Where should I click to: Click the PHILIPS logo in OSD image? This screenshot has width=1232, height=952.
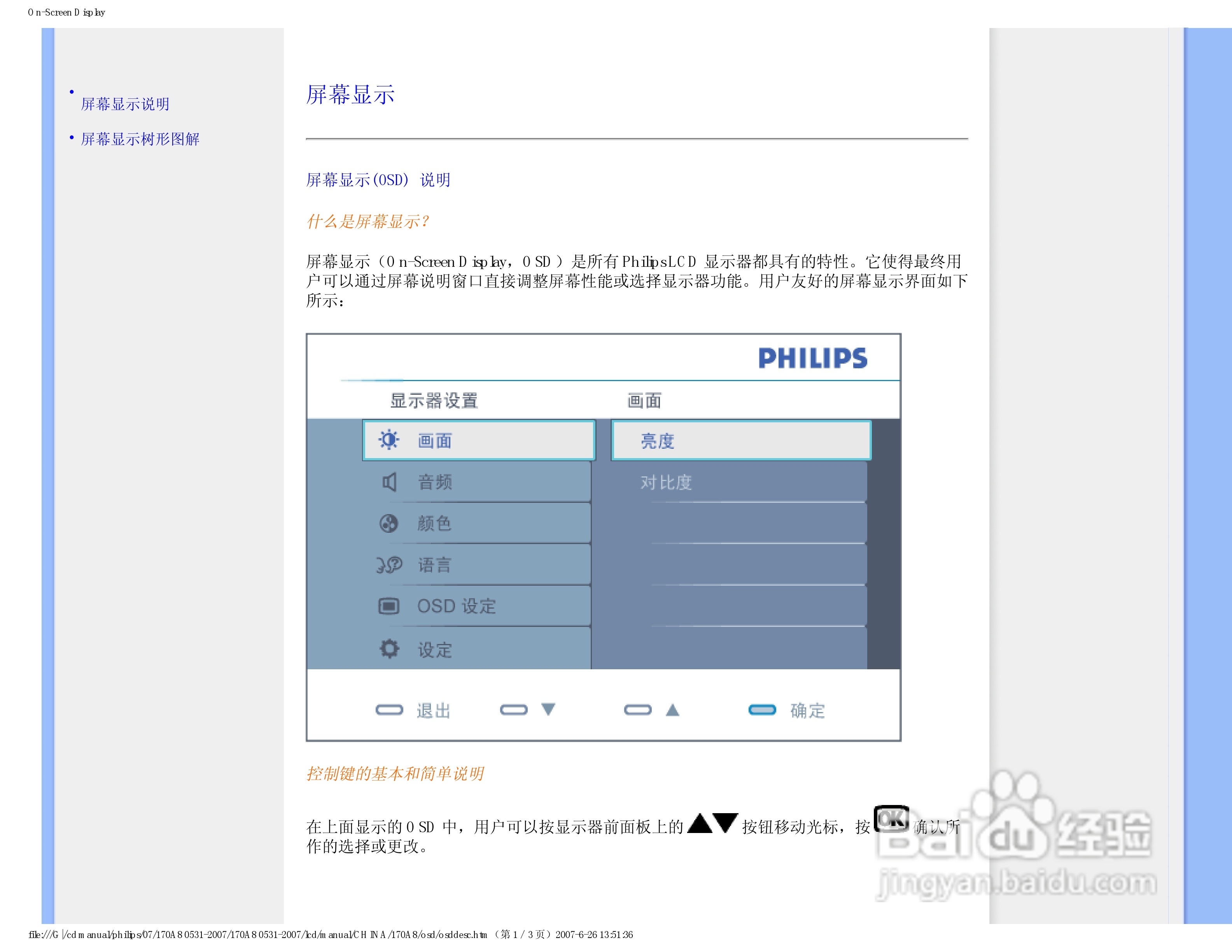click(812, 358)
